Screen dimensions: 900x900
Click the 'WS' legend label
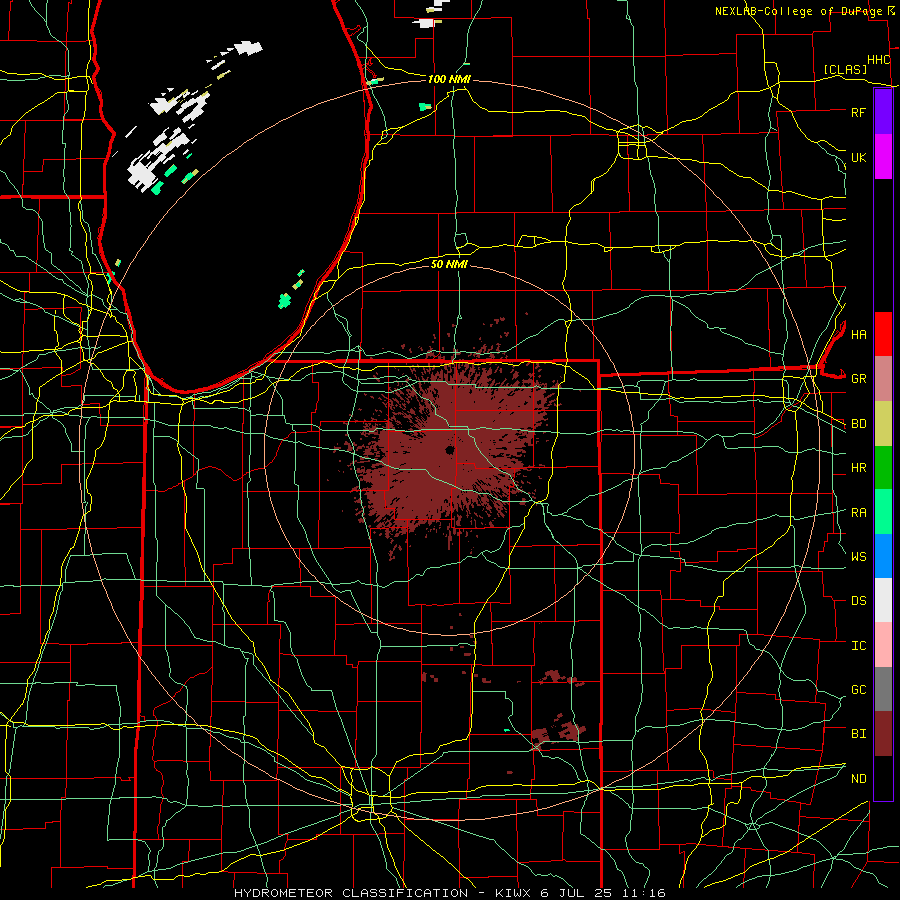[x=858, y=557]
